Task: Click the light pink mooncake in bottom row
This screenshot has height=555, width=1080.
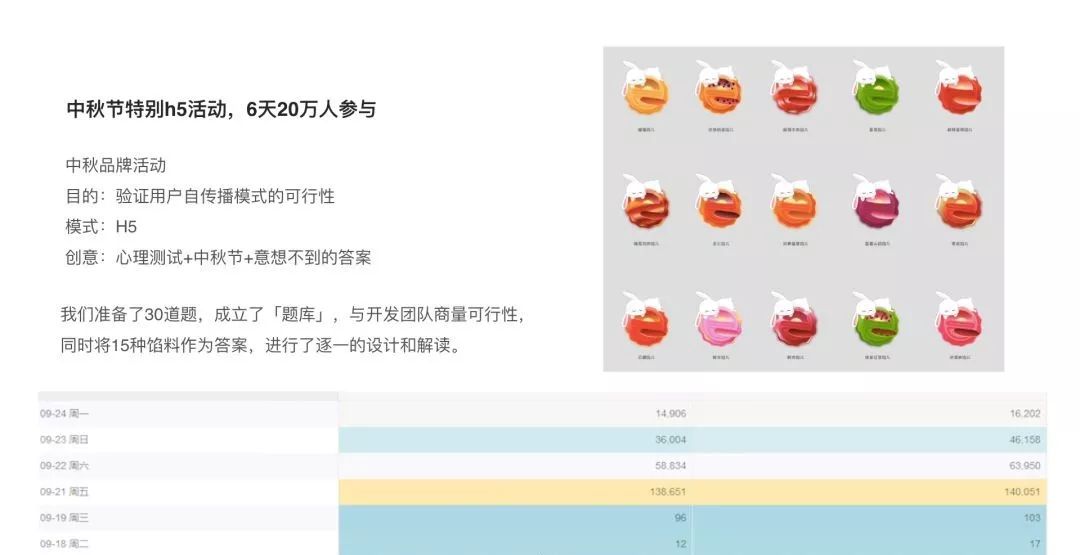Action: click(718, 320)
